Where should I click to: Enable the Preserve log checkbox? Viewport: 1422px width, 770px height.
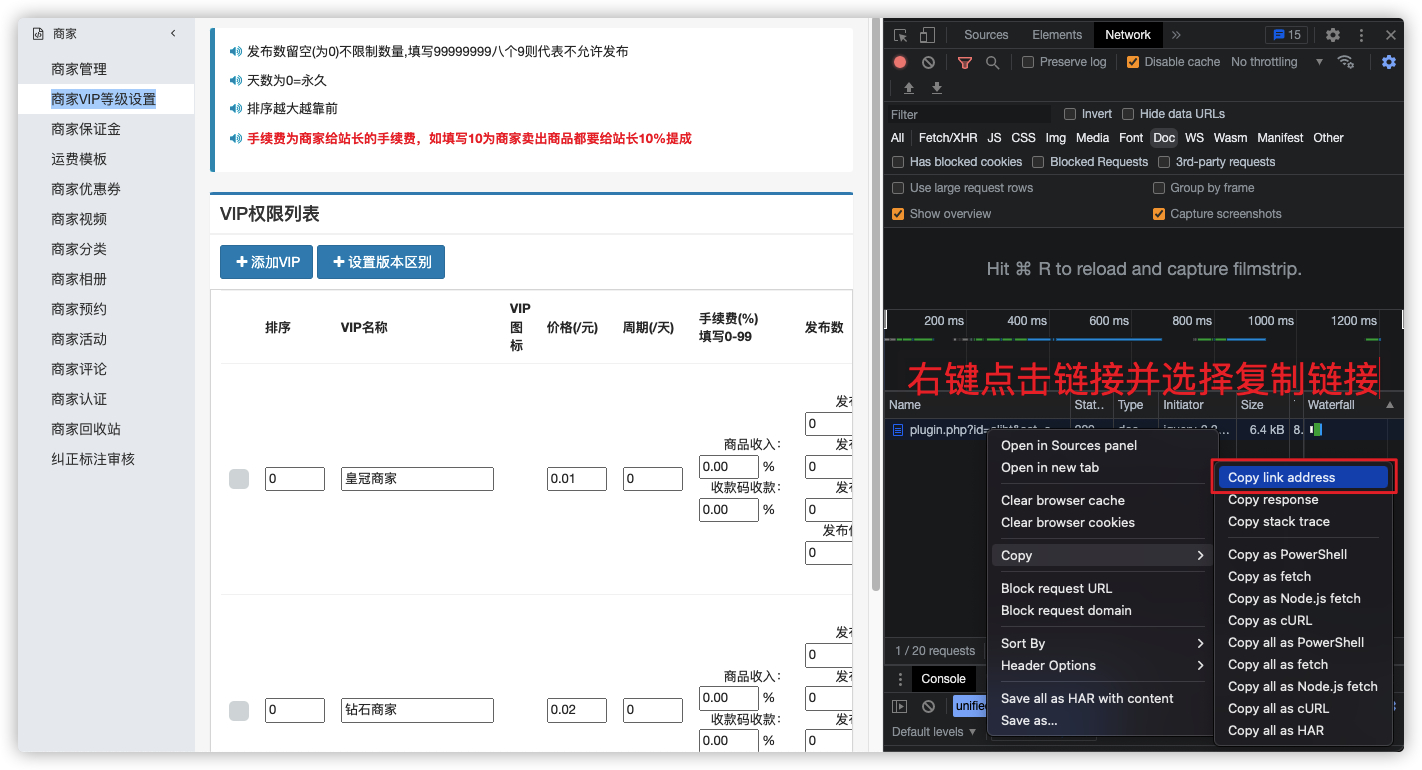pos(1028,62)
